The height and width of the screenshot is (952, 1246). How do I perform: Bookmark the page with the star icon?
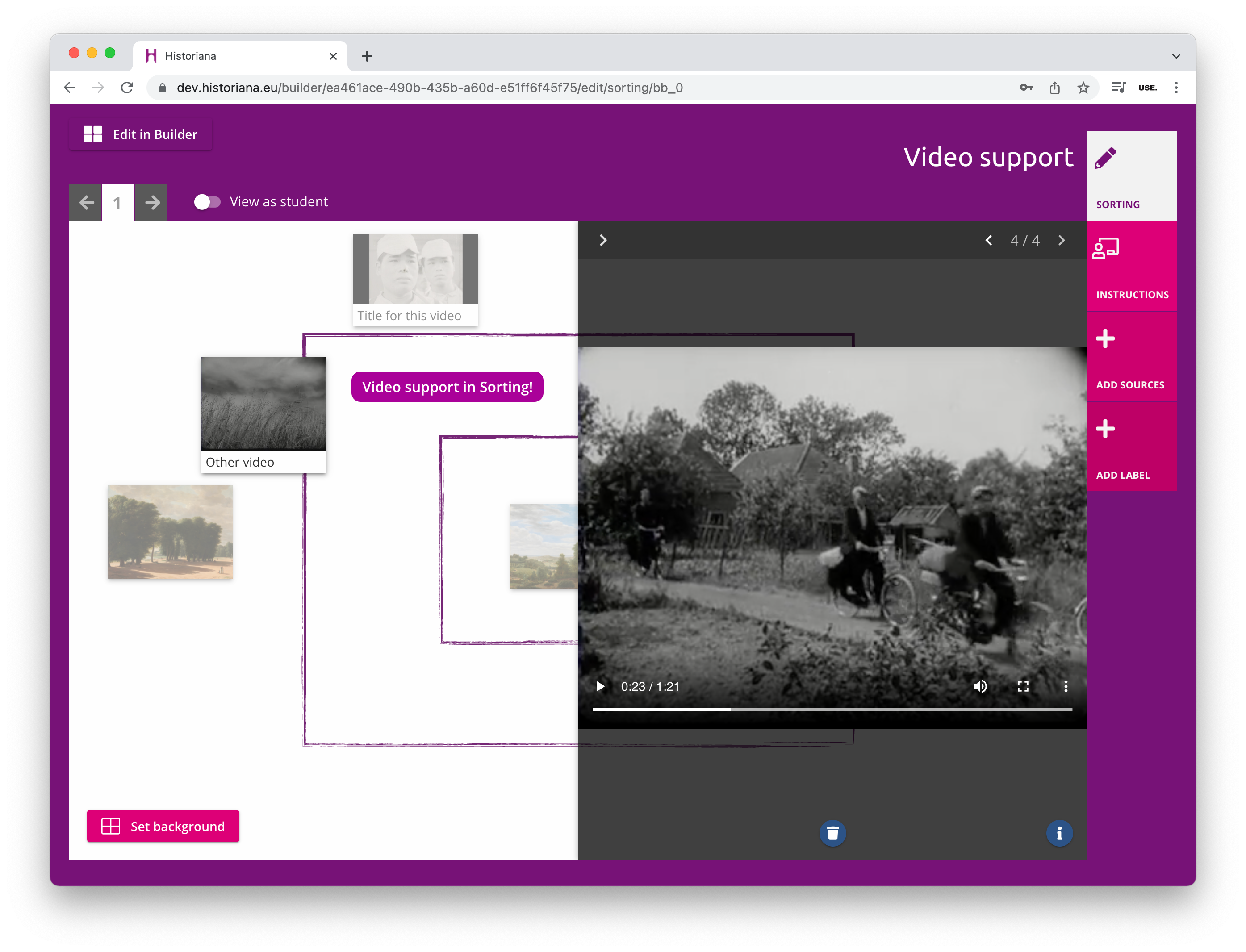coord(1083,88)
